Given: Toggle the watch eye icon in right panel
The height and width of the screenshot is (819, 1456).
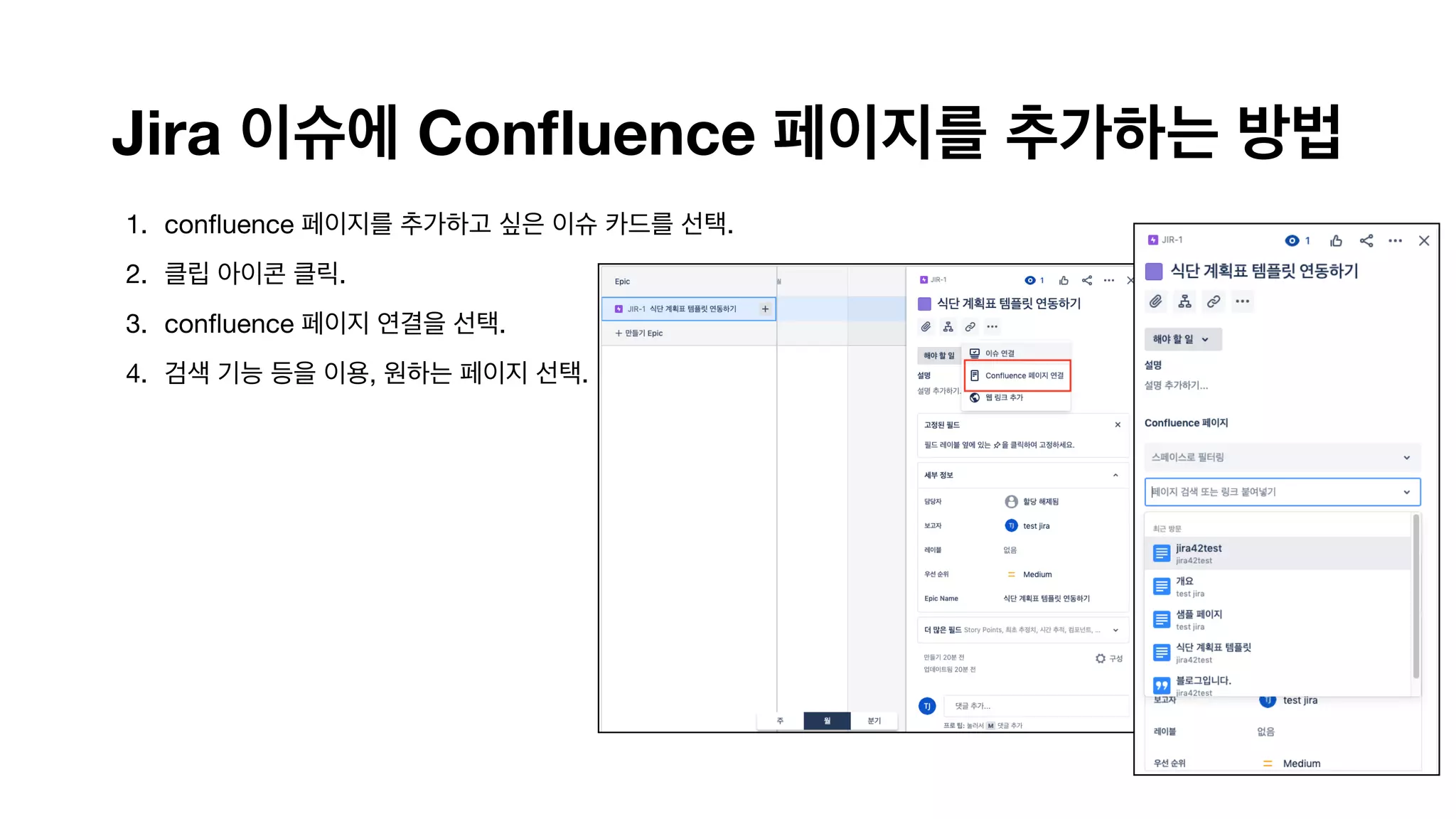Looking at the screenshot, I should (1292, 240).
